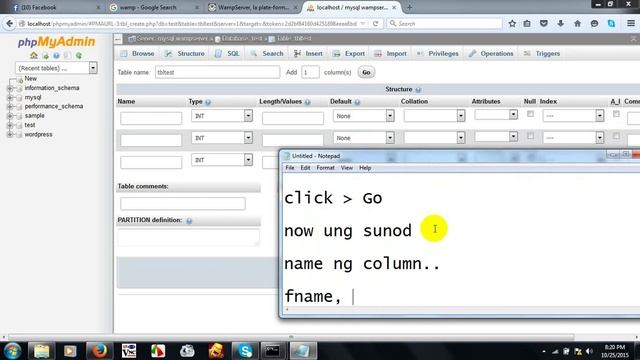Viewport: 640px width, 360px height.
Task: Open Firefox from the Windows taskbar
Action: point(99,351)
